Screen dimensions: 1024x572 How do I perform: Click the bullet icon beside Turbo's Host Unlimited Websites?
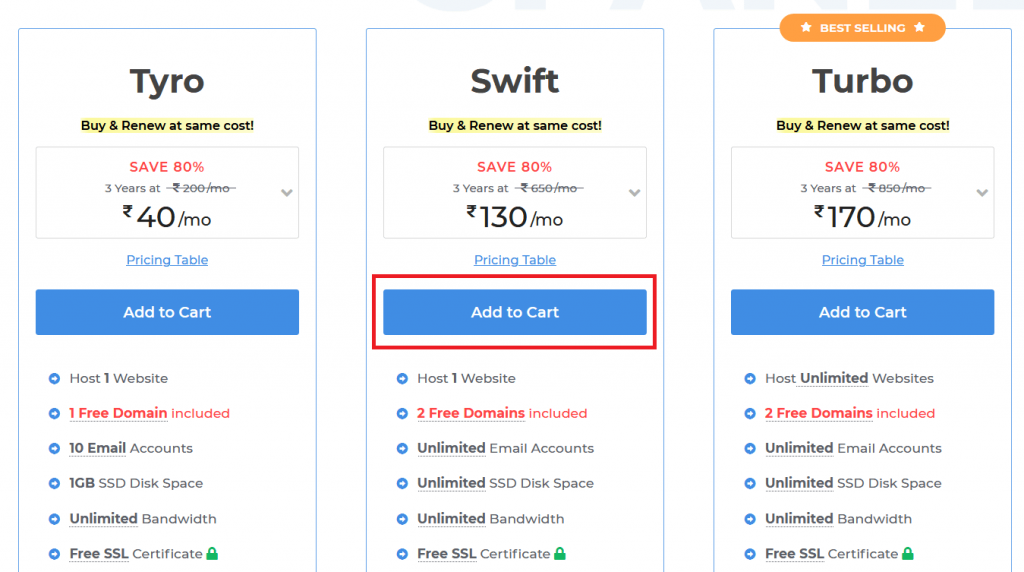tap(750, 379)
